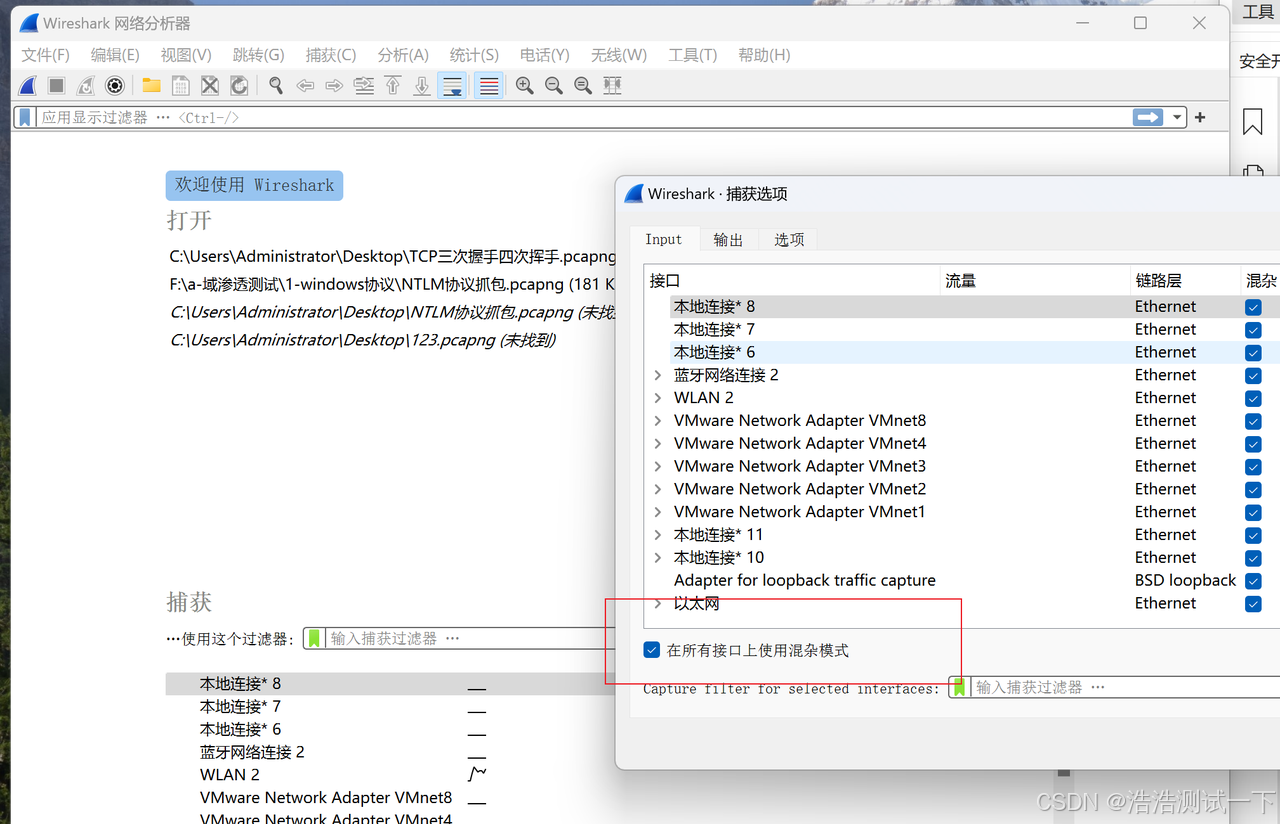Expand WLAN 2 interface details in dialog
The height and width of the screenshot is (824, 1280).
coord(658,398)
